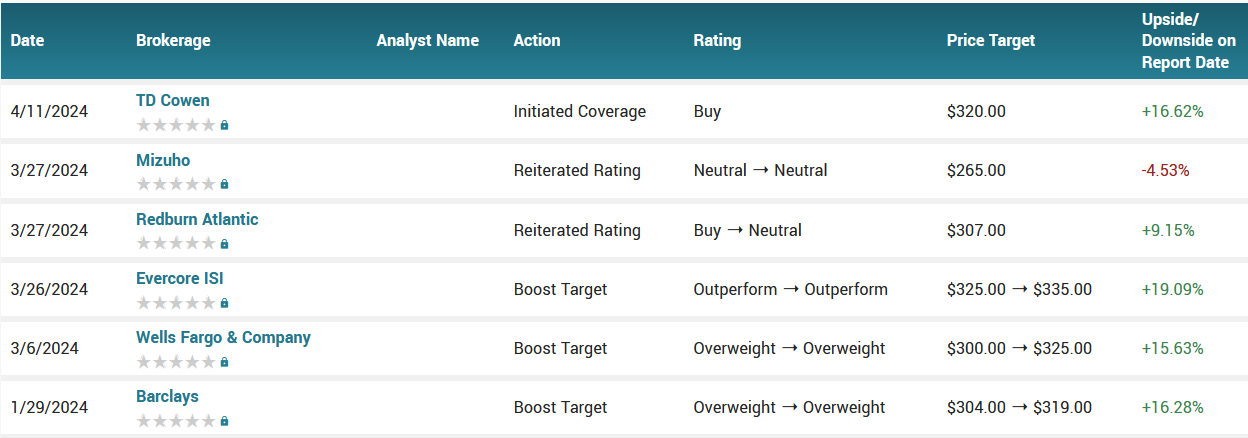Click the Brokerage column header
1248x438 pixels.
click(173, 41)
